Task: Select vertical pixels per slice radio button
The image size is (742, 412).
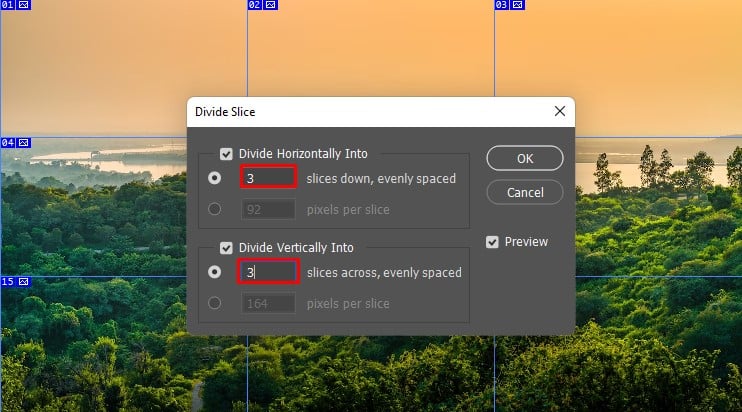Action: click(214, 303)
